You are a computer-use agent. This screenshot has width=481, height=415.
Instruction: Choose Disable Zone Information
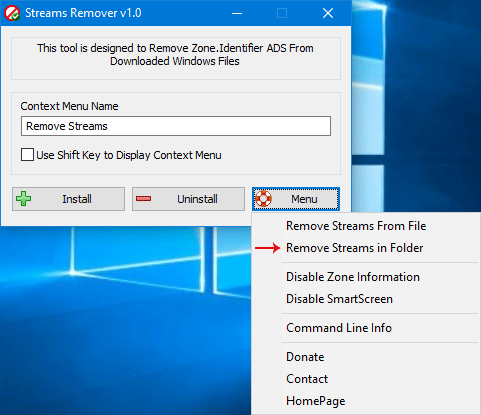(353, 277)
